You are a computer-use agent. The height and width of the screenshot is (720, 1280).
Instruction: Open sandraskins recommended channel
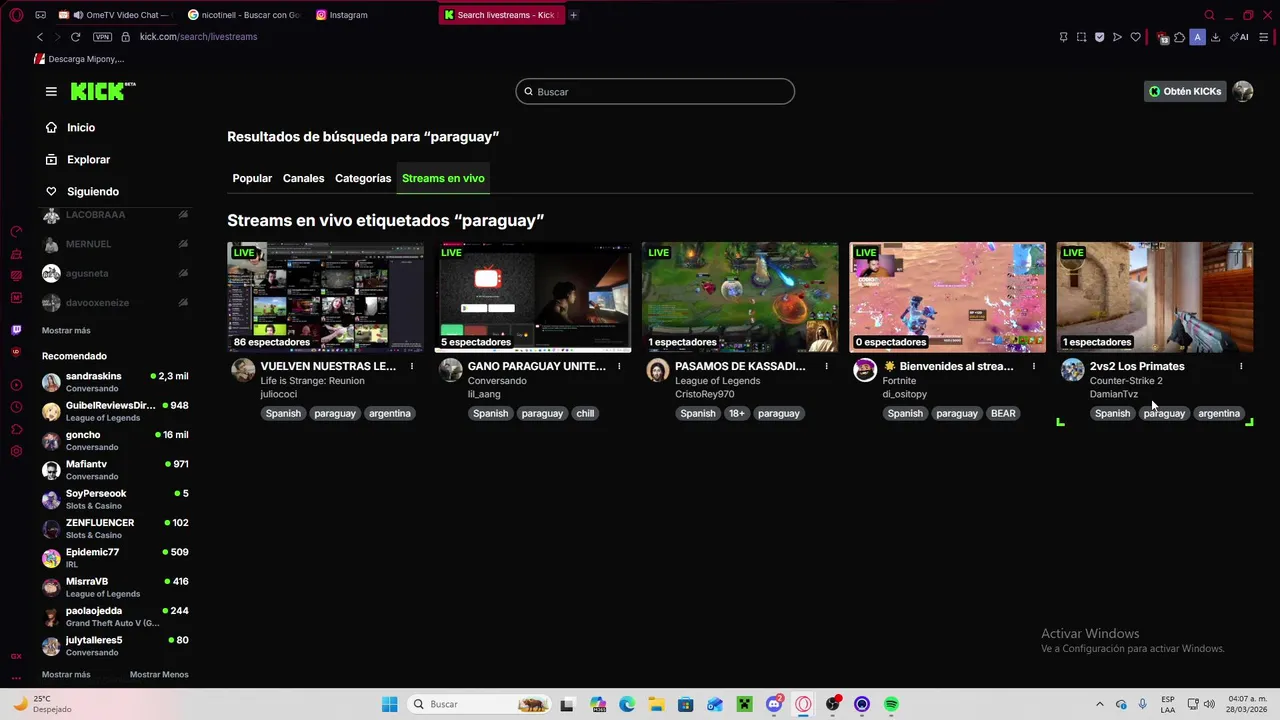pyautogui.click(x=115, y=381)
